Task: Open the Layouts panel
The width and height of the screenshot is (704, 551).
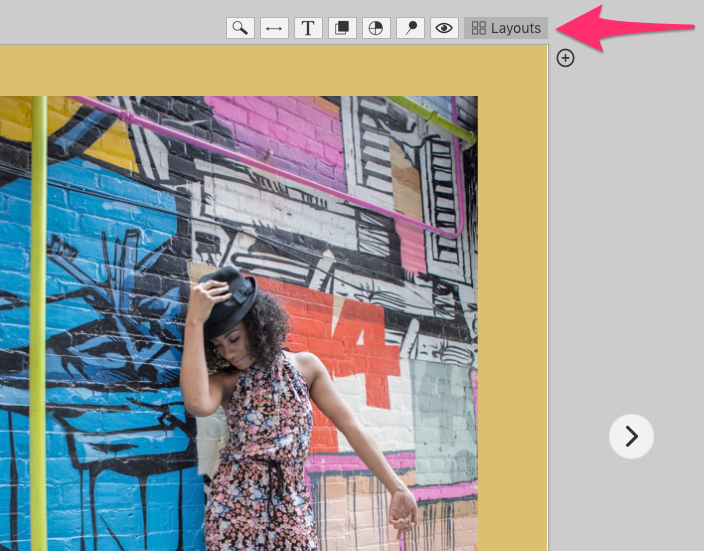Action: (506, 28)
